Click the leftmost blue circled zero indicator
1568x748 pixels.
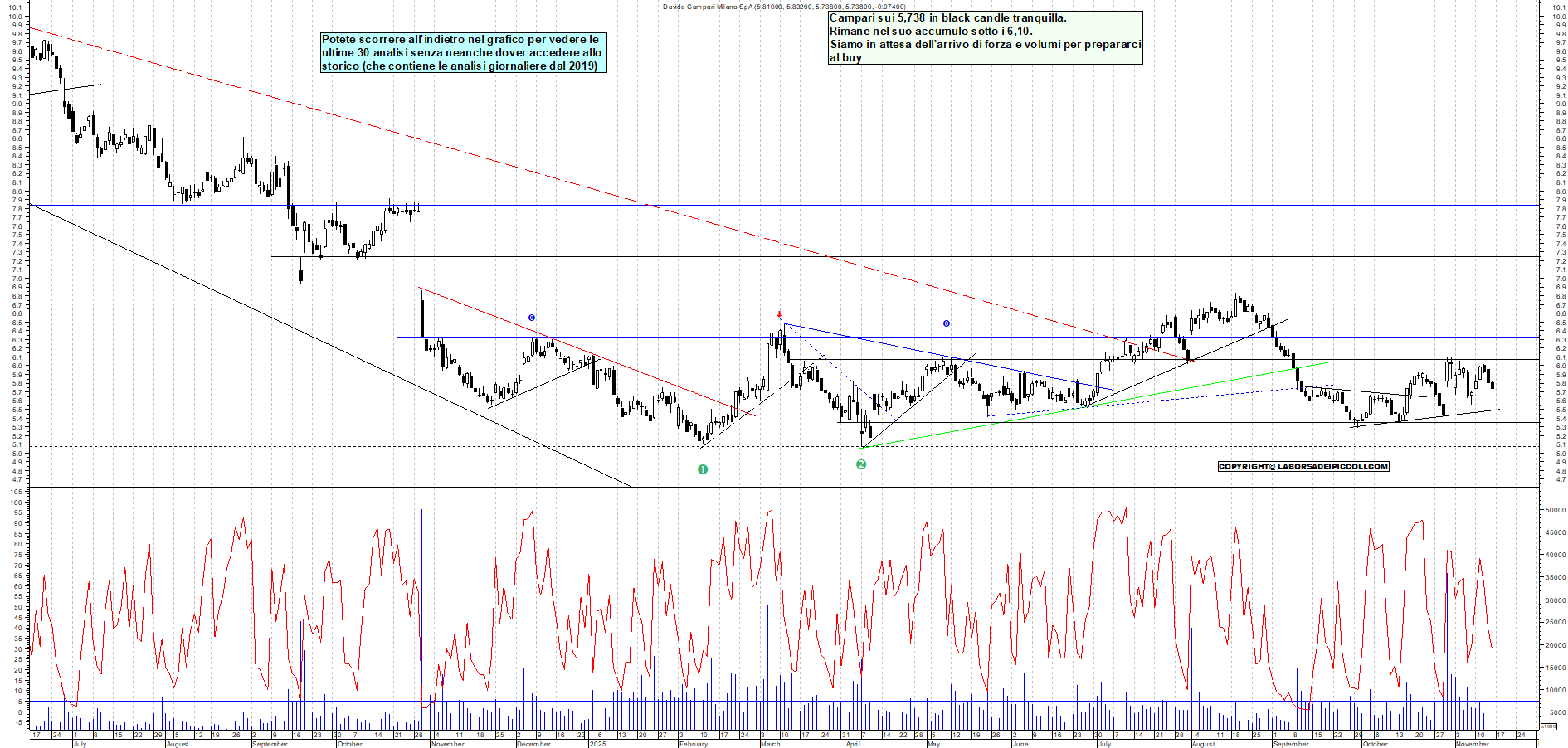pos(531,316)
